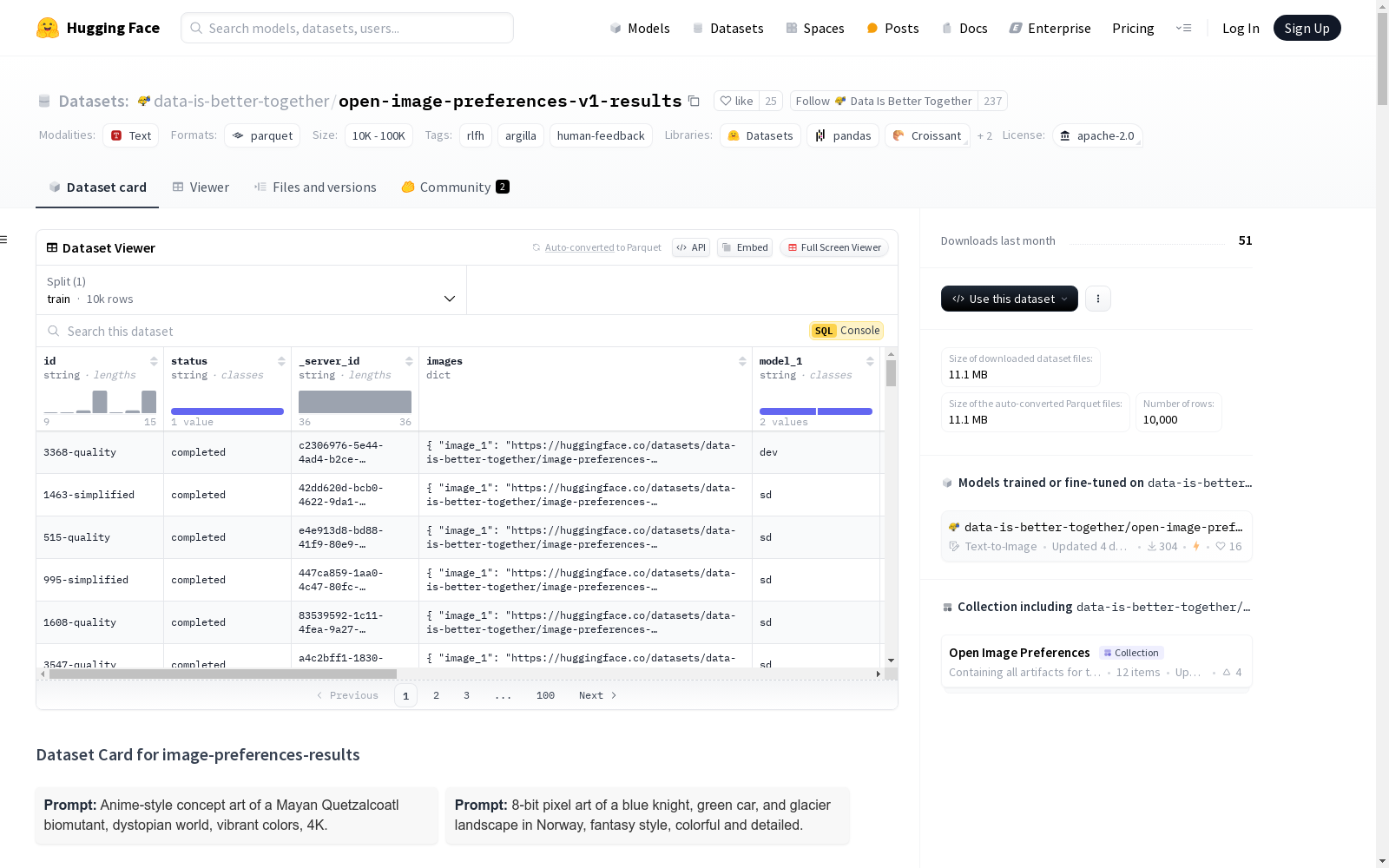
Task: Focus the Search models, datasets, users field
Action: pyautogui.click(x=347, y=28)
